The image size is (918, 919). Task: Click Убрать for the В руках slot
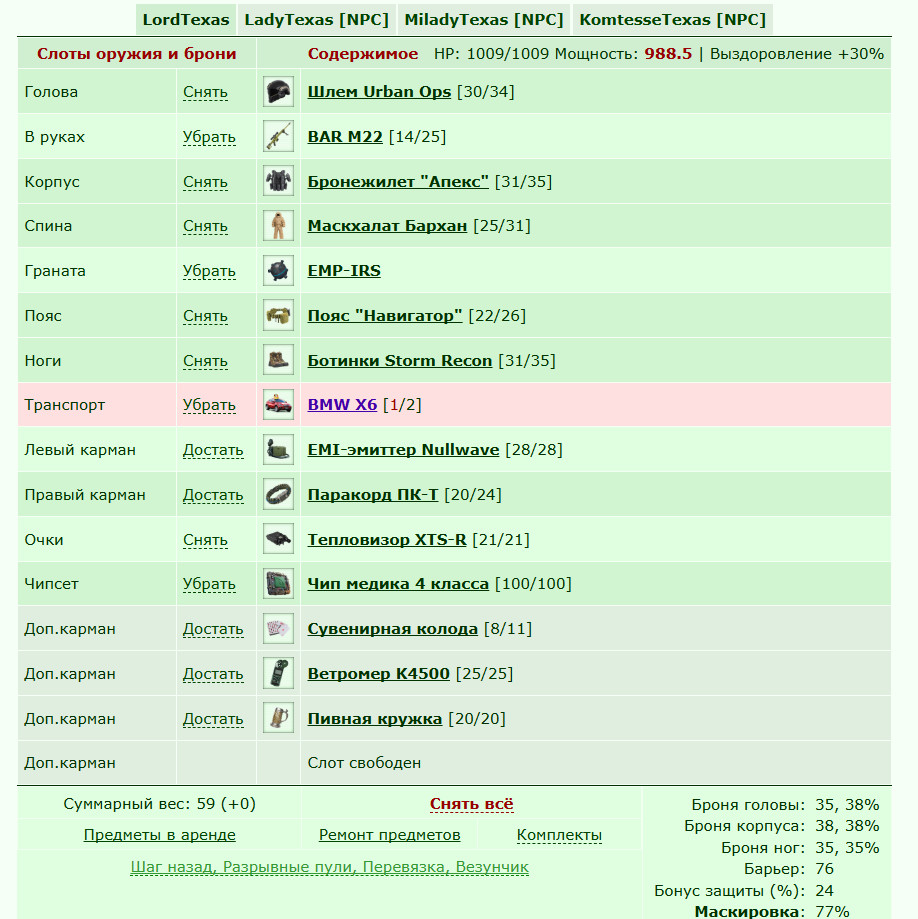point(209,137)
